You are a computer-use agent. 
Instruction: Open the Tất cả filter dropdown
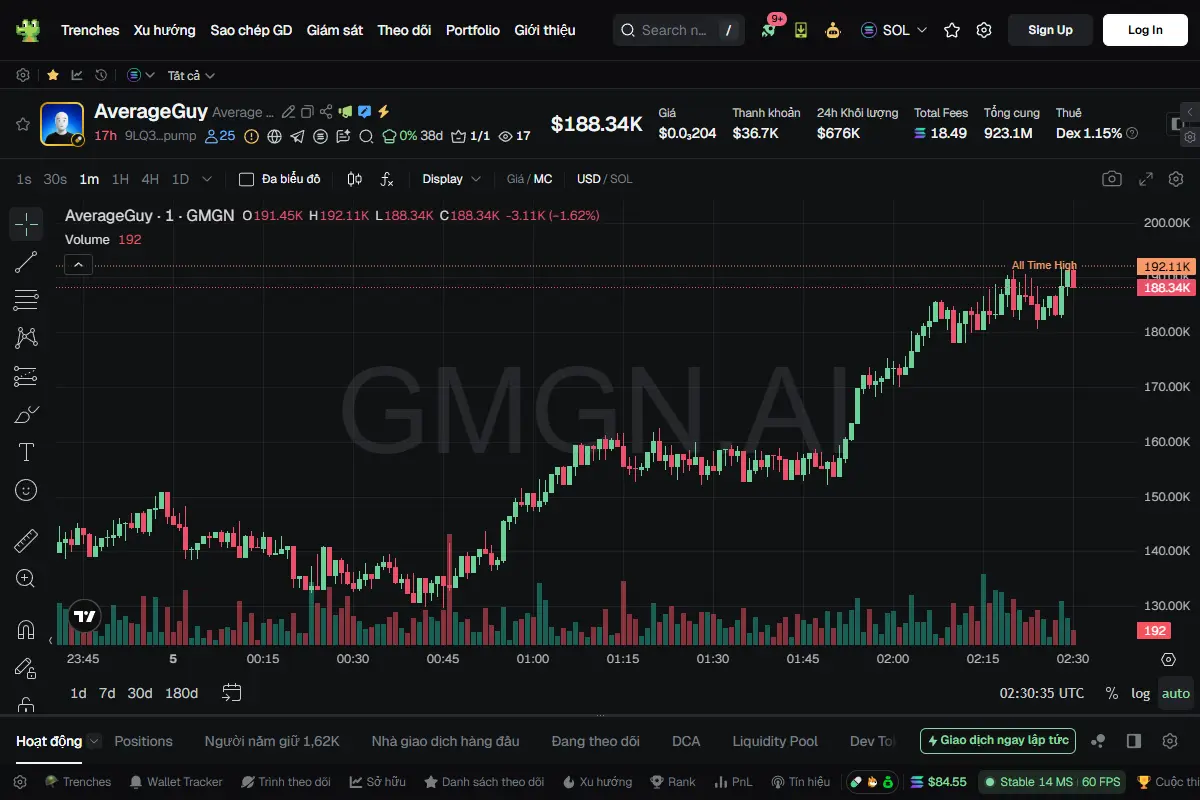click(x=191, y=75)
